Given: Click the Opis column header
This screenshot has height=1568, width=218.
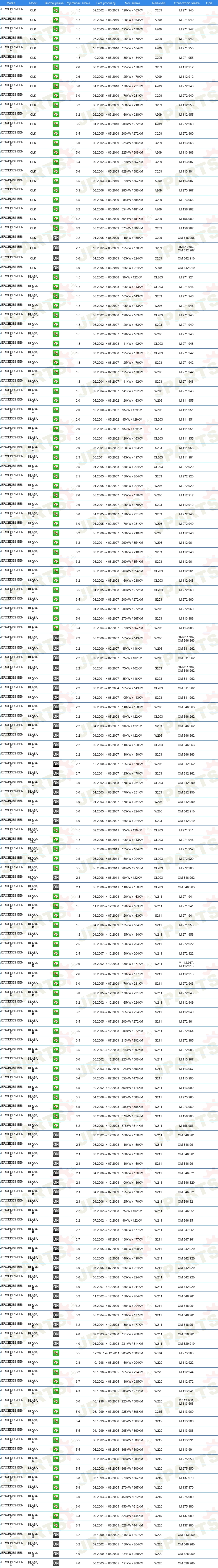Looking at the screenshot, I should coord(209,3).
